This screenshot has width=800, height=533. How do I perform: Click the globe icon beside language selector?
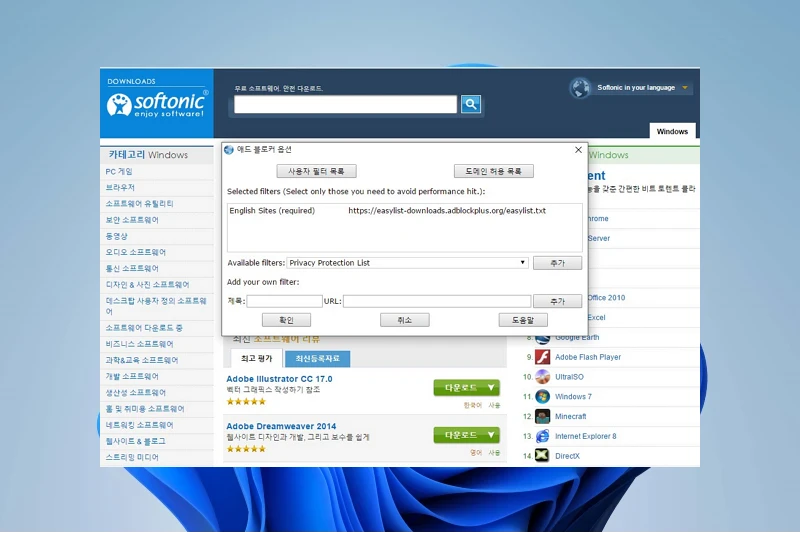580,88
